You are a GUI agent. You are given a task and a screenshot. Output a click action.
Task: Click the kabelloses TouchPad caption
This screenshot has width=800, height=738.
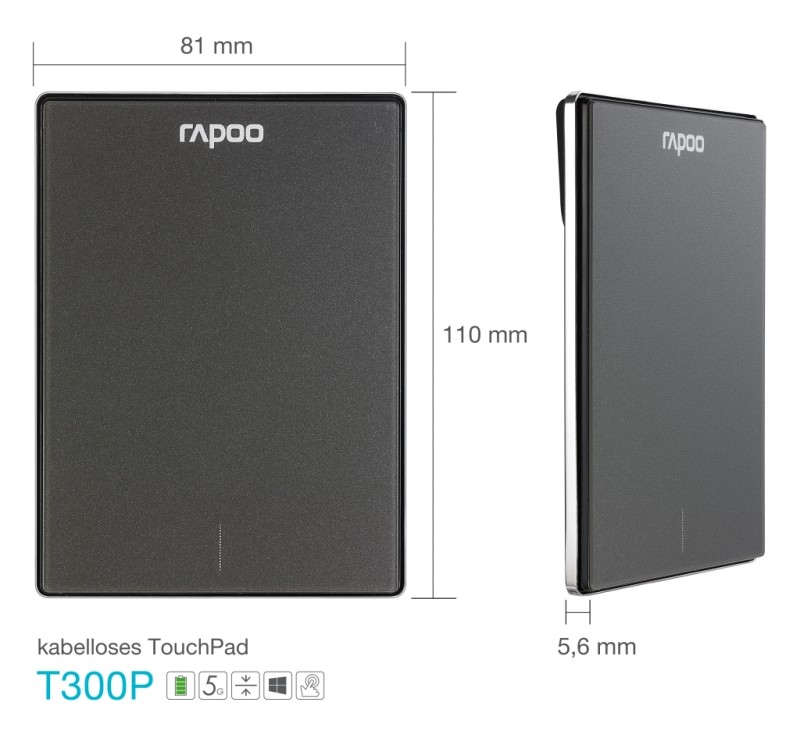(143, 647)
